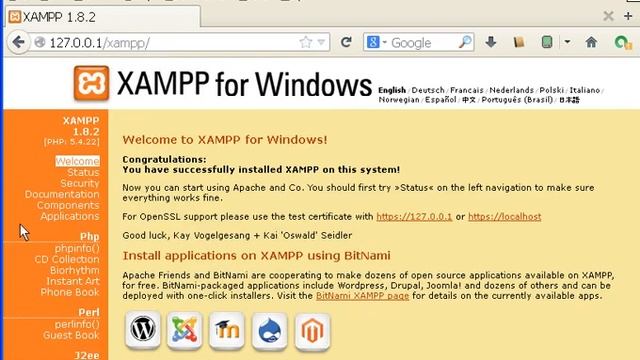
Task: Click the globe site identity icon
Action: pos(40,42)
